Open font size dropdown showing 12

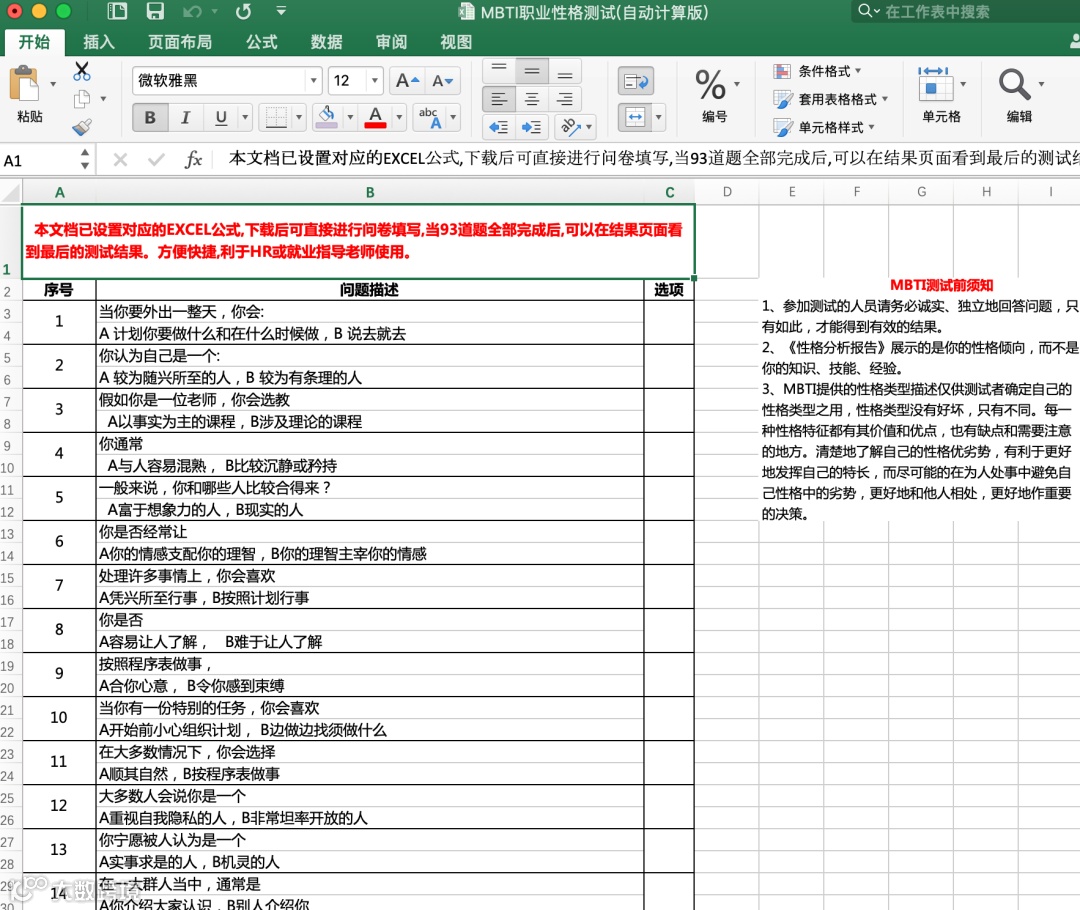(x=375, y=81)
